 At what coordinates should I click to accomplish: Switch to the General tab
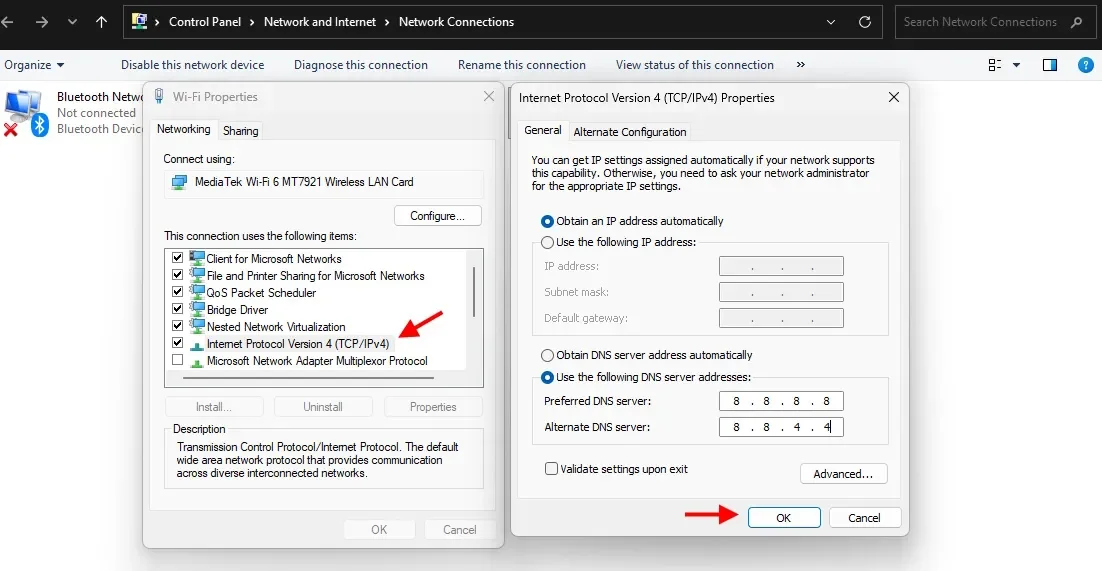[x=543, y=130]
